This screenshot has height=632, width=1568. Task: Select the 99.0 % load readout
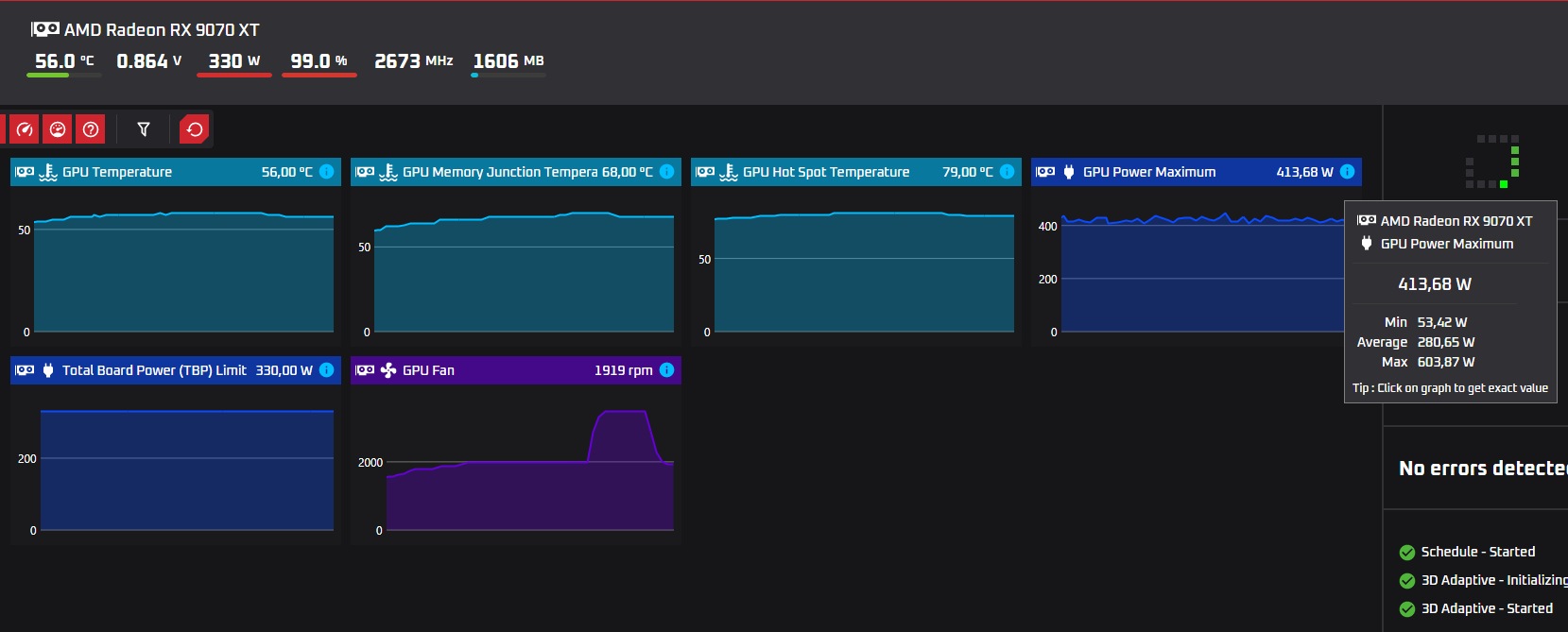click(x=319, y=61)
